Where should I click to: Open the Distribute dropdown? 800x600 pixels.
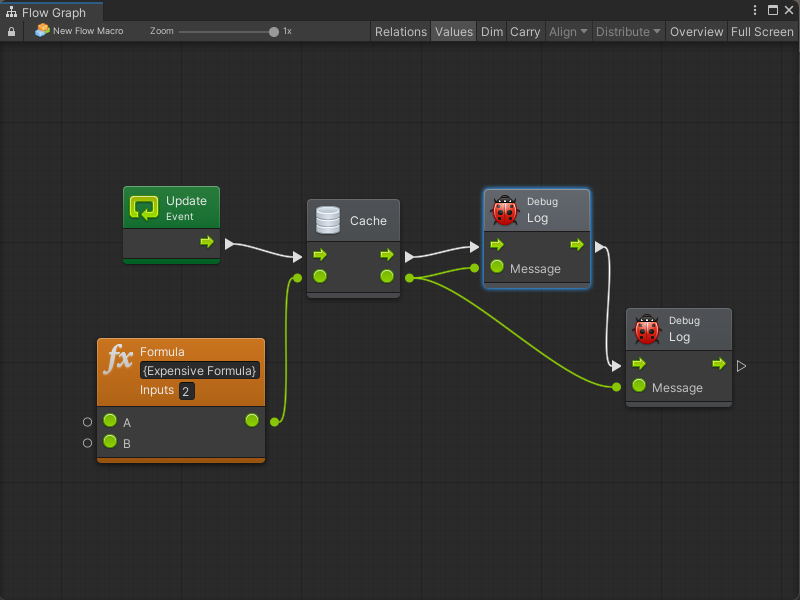pos(628,31)
